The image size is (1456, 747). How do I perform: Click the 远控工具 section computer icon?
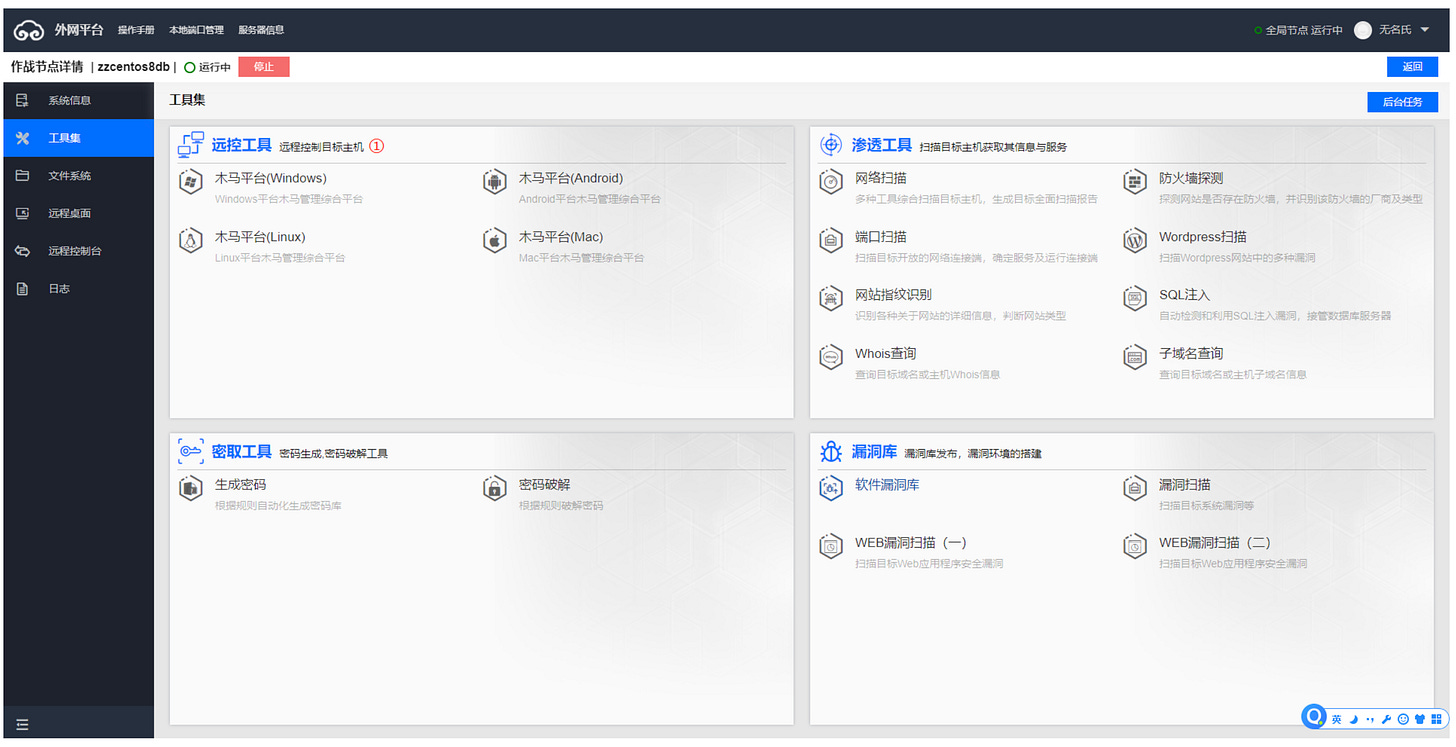[x=191, y=145]
